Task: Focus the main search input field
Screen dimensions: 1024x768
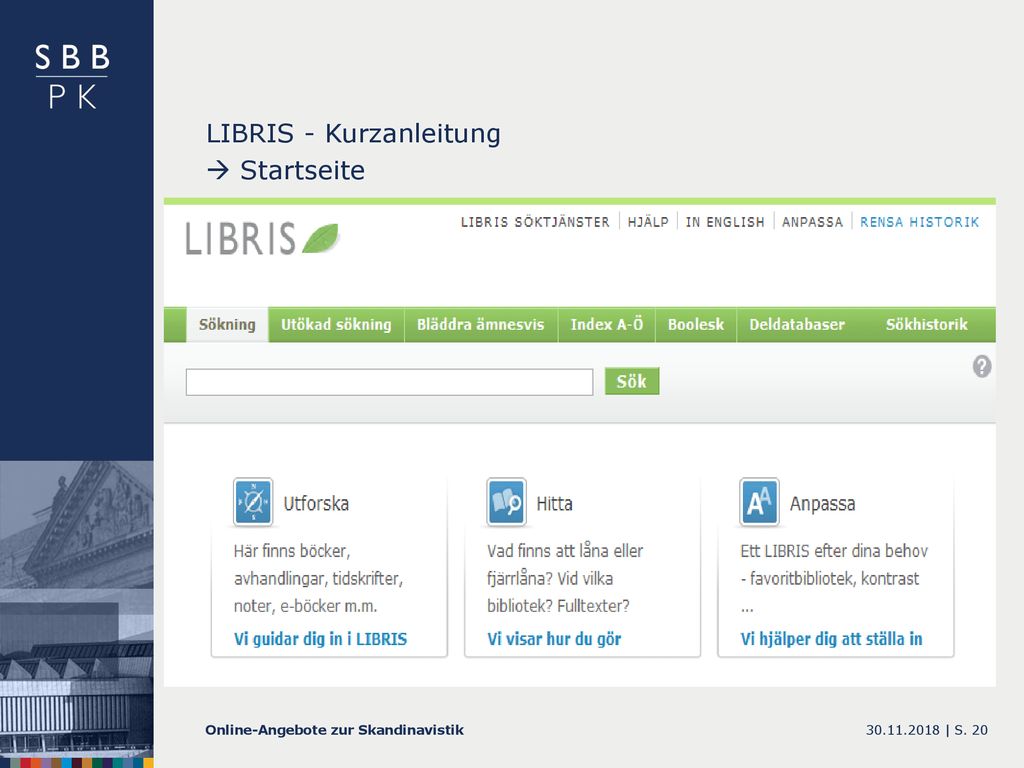Action: (389, 382)
